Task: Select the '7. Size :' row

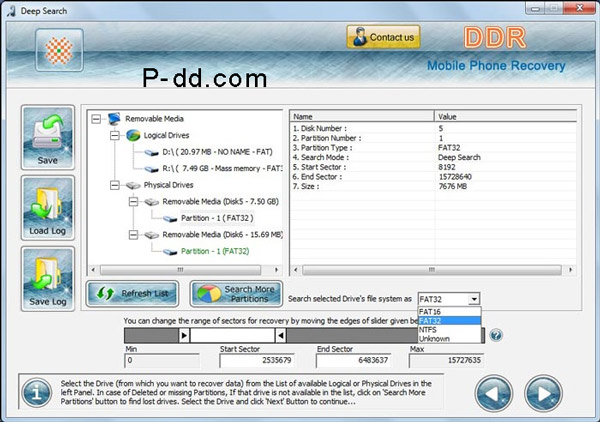Action: (x=433, y=186)
